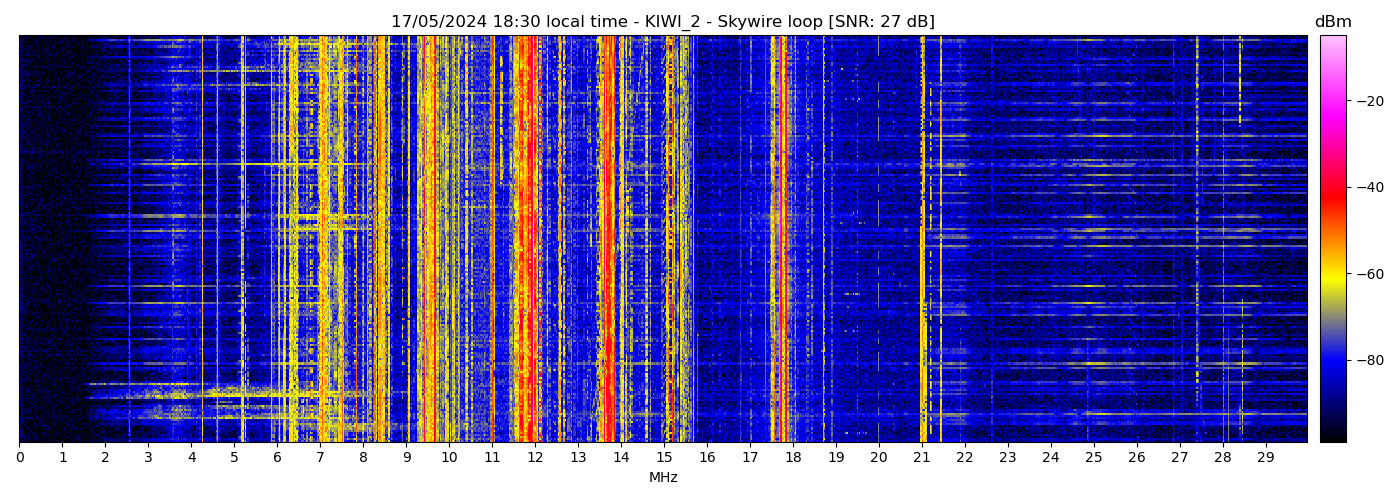
Task: Click the −40 colorbar tick label
Action: (x=1369, y=187)
